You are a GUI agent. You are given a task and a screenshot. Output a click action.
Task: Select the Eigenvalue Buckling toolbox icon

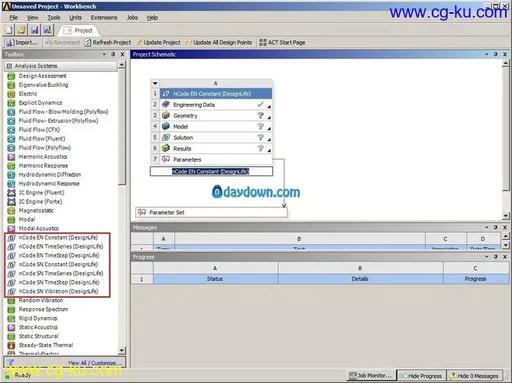click(x=11, y=85)
